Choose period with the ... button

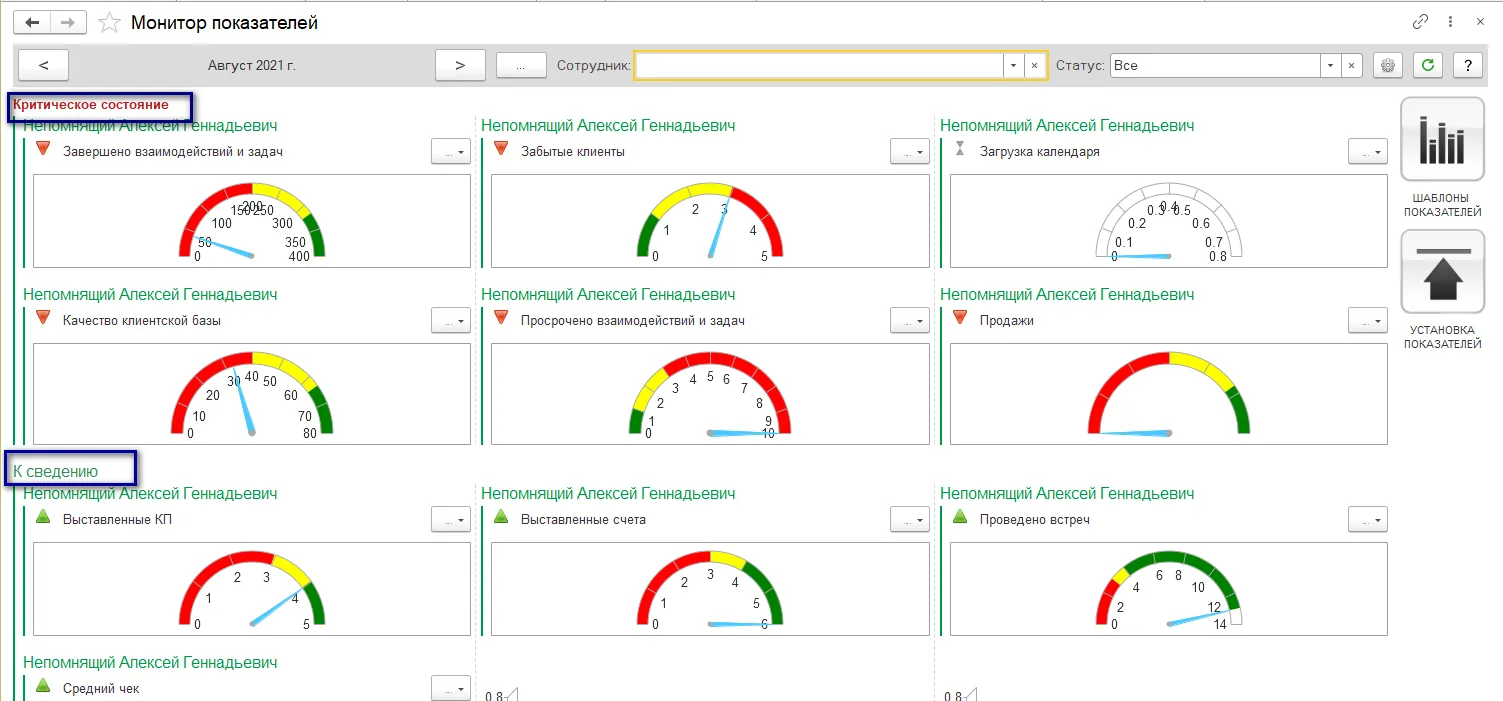coord(520,65)
